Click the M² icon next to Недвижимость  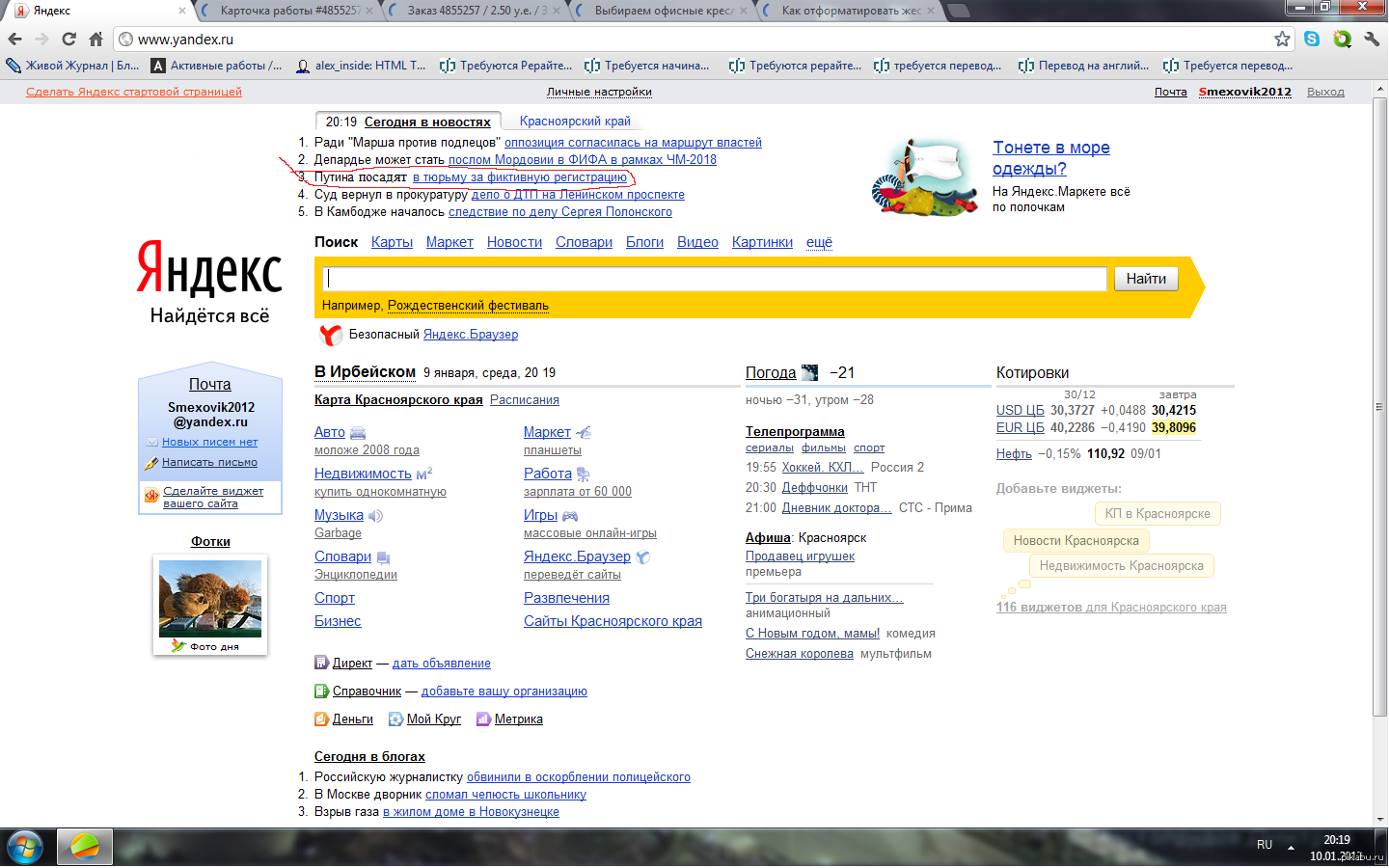click(x=424, y=474)
